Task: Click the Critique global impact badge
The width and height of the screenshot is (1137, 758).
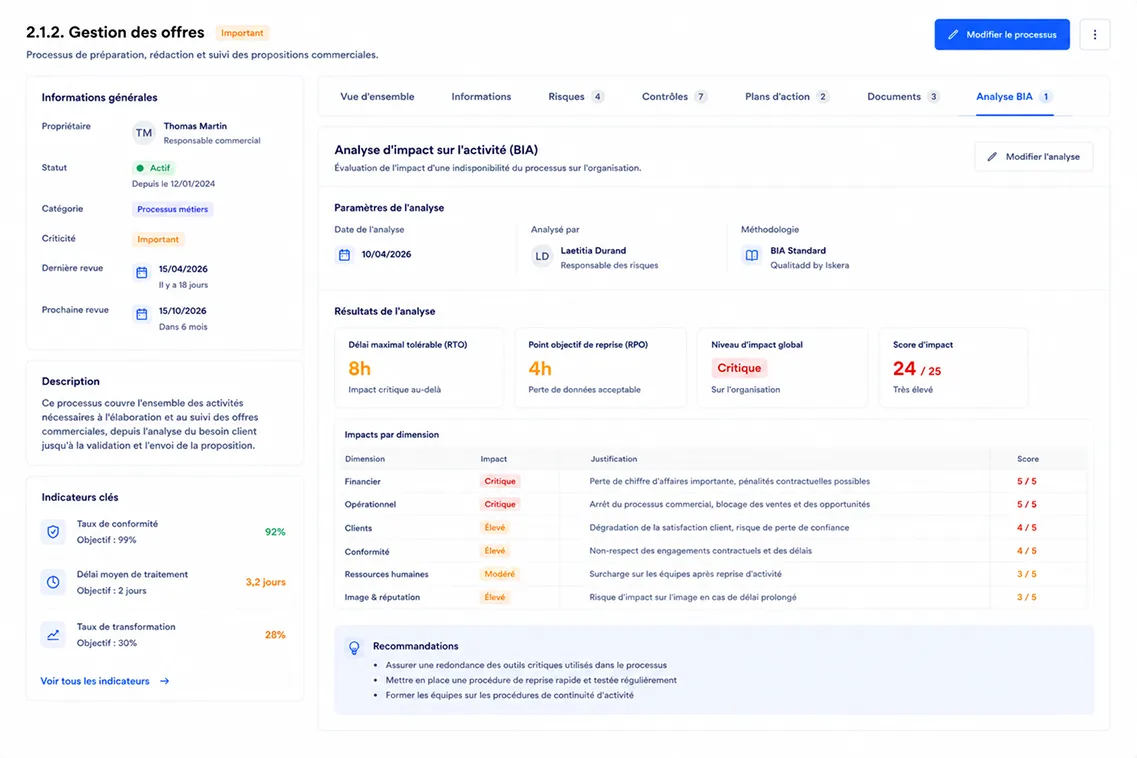Action: 739,368
